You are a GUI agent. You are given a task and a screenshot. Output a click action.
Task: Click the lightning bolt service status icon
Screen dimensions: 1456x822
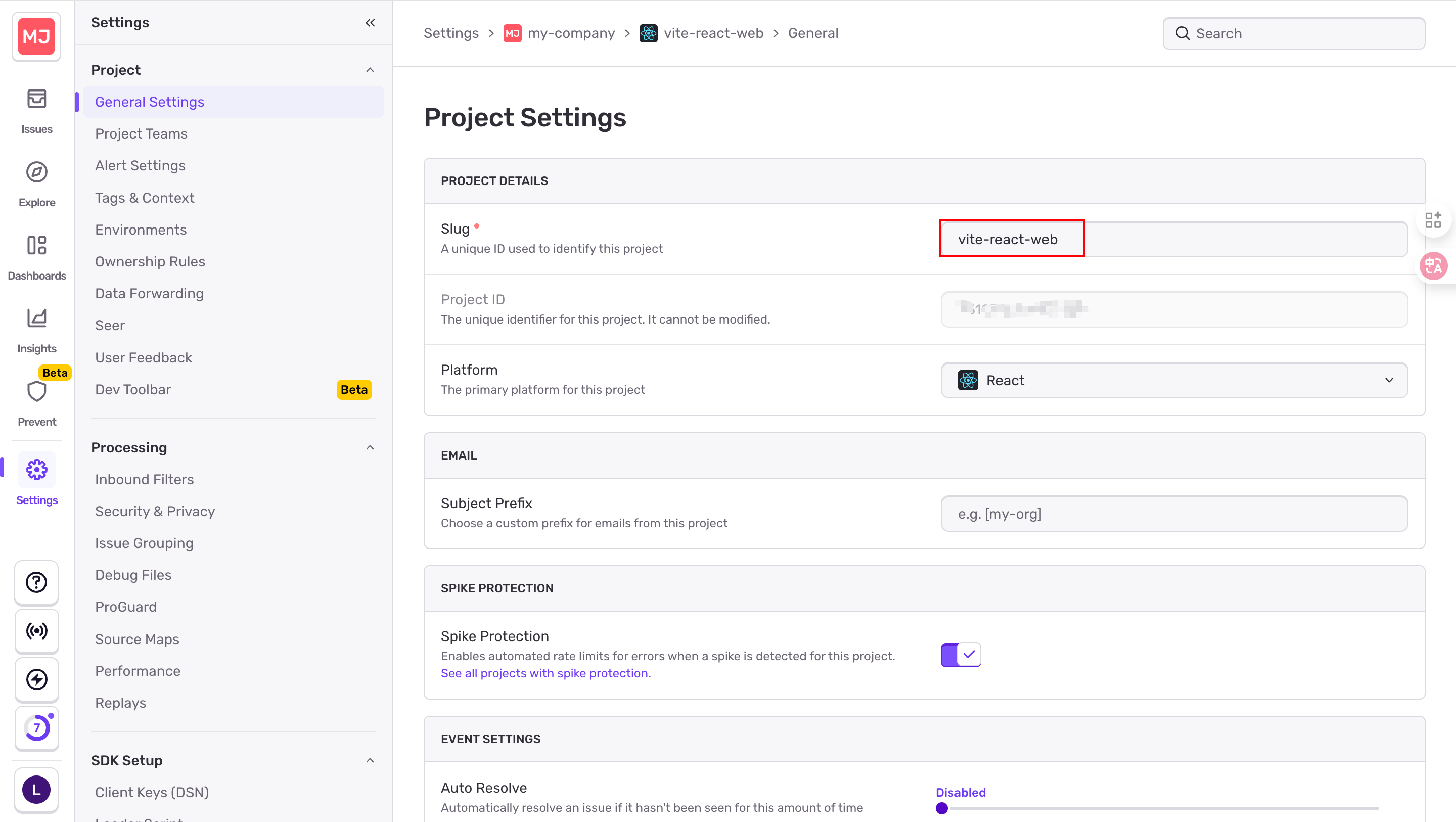[37, 679]
